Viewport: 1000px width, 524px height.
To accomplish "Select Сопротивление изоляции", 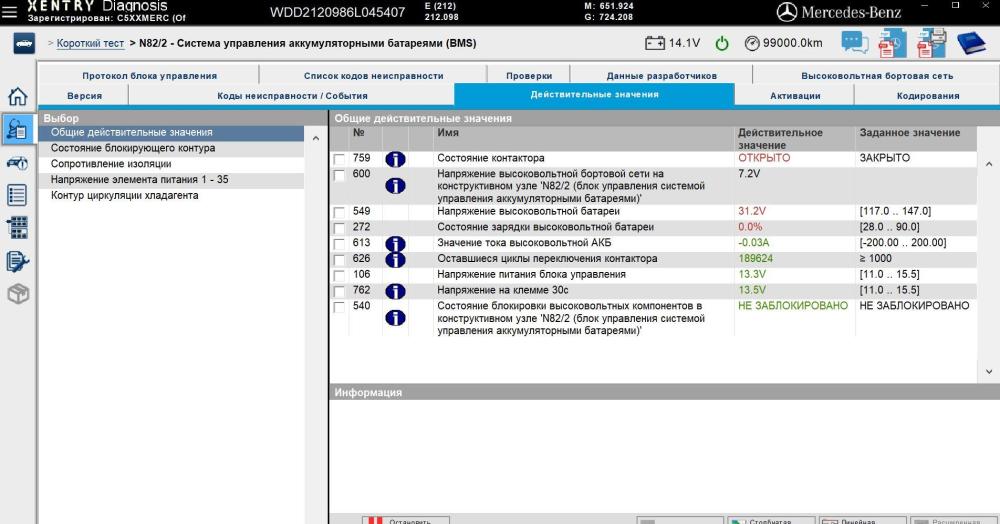I will 171,164.
